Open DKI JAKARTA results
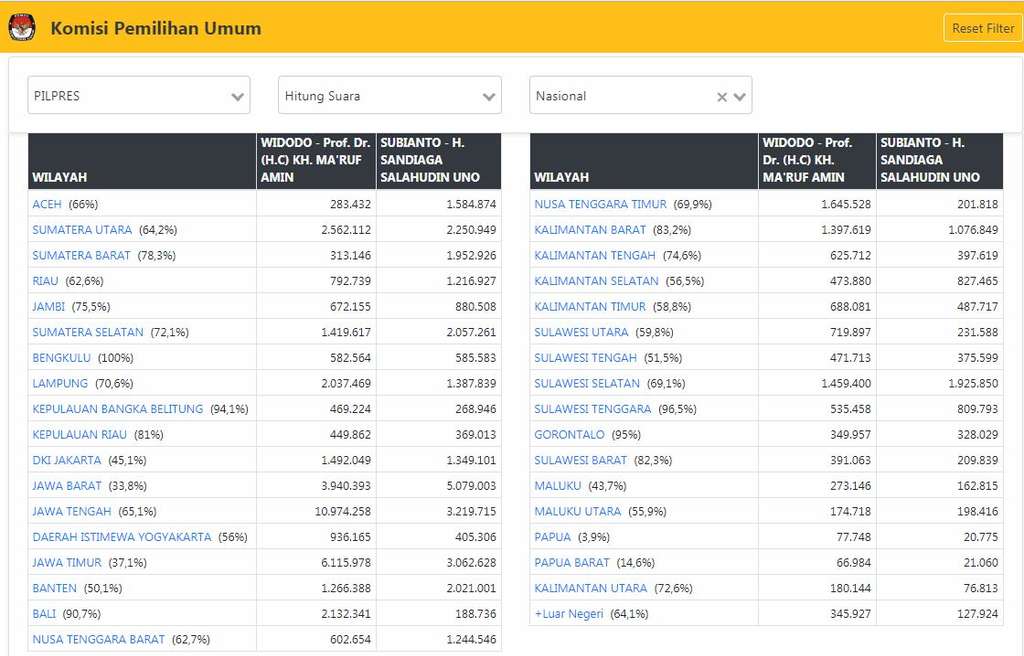The height and width of the screenshot is (656, 1024). pyautogui.click(x=67, y=460)
